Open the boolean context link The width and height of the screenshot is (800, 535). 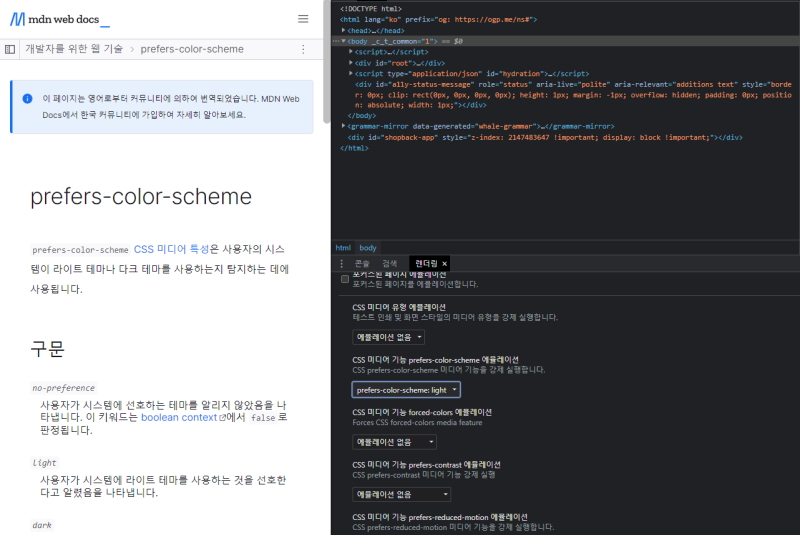click(179, 418)
